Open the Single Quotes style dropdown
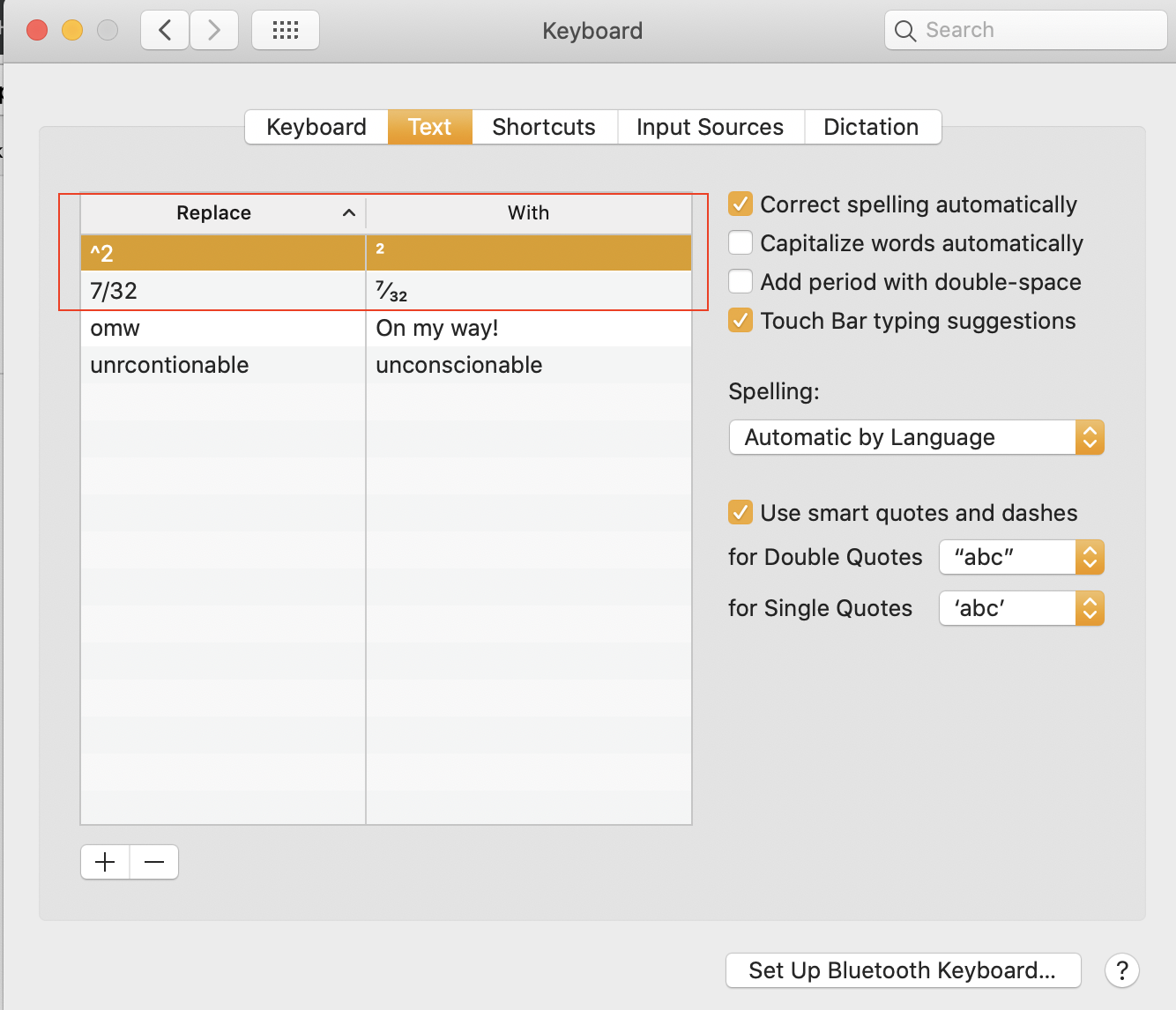 point(1021,608)
